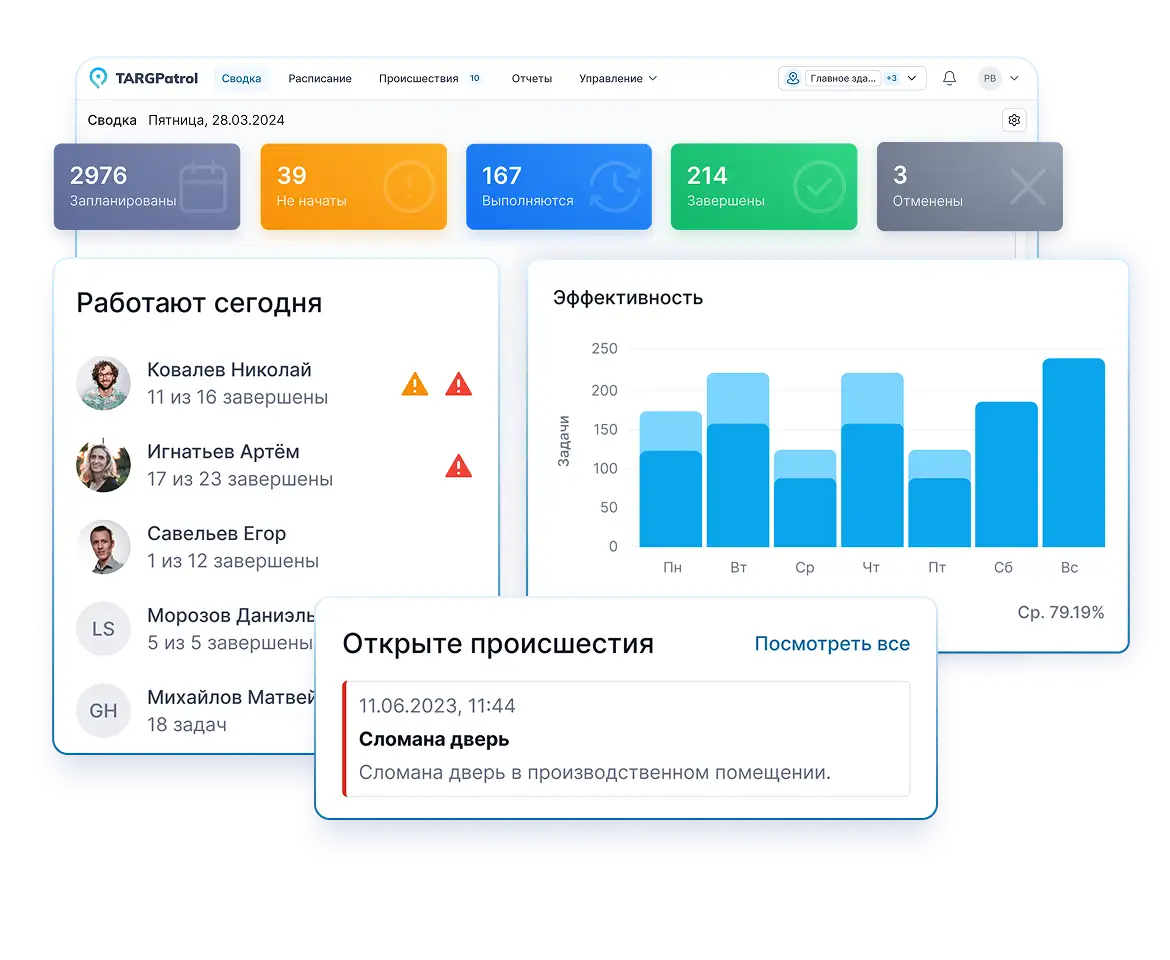1170x960 pixels.
Task: Select the name Михайлов Матвей
Action: [x=231, y=697]
